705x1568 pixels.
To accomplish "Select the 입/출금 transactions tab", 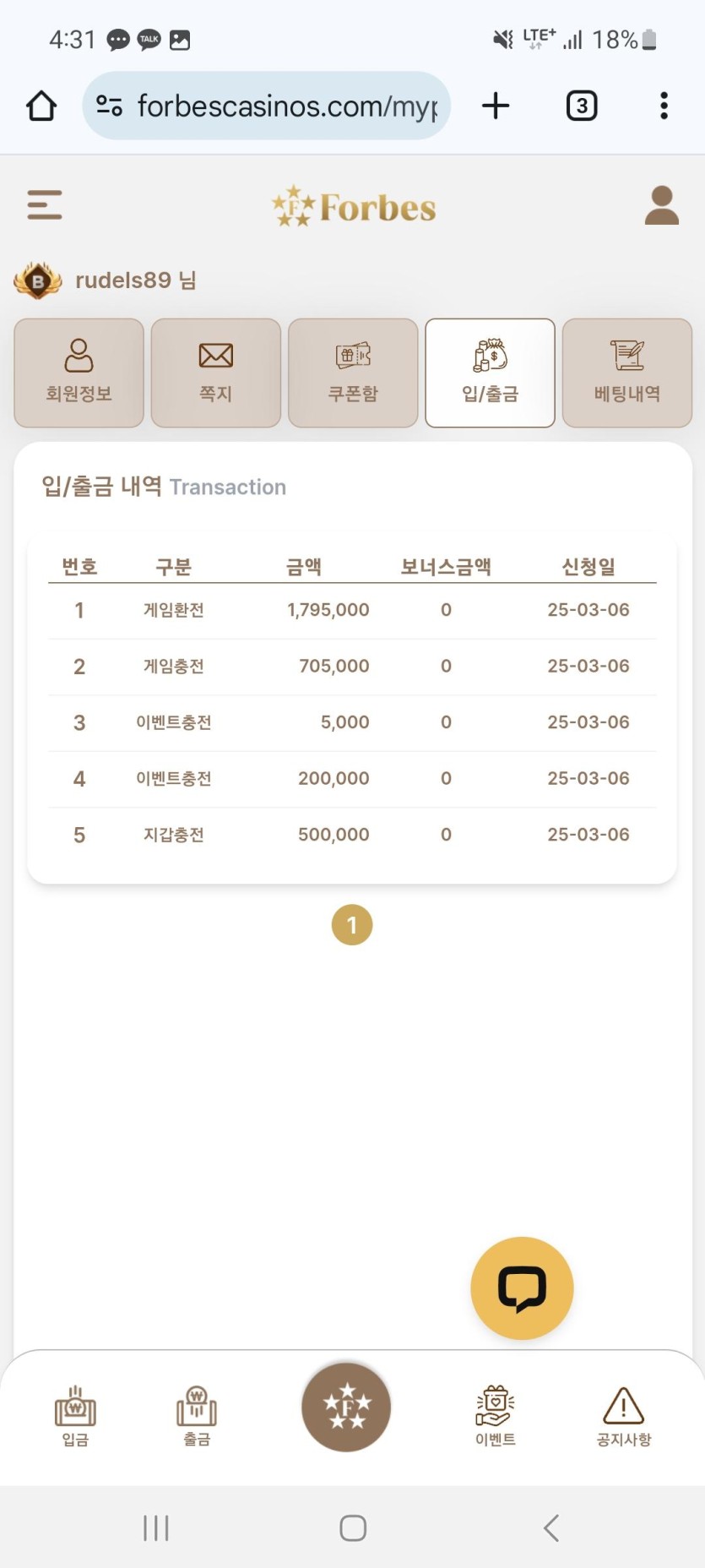I will click(490, 373).
